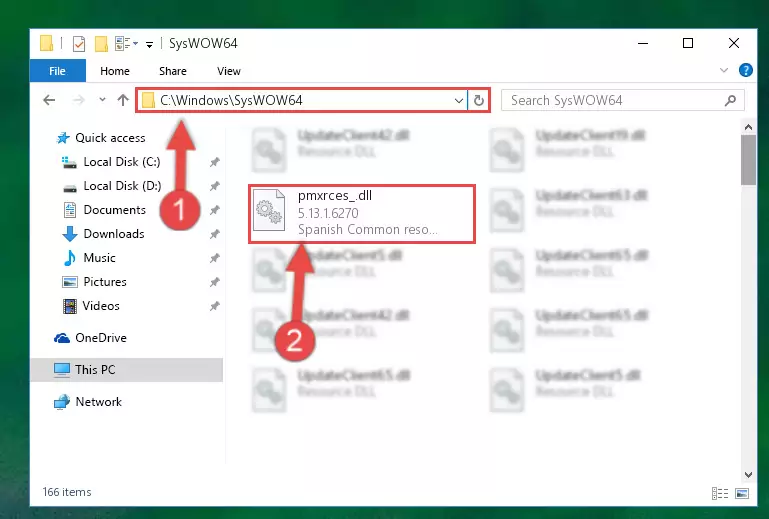Click the pin icon next to Music
Viewport: 769px width, 519px height.
[214, 258]
